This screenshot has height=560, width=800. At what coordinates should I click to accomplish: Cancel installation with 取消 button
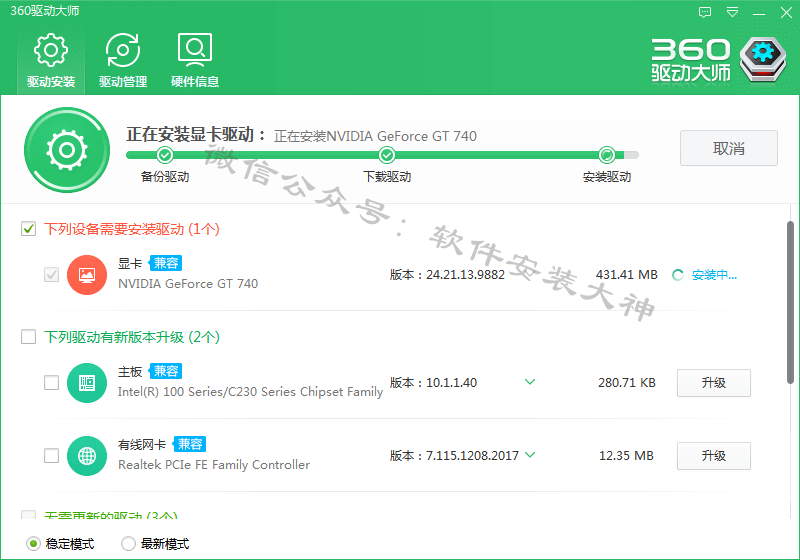click(x=729, y=148)
